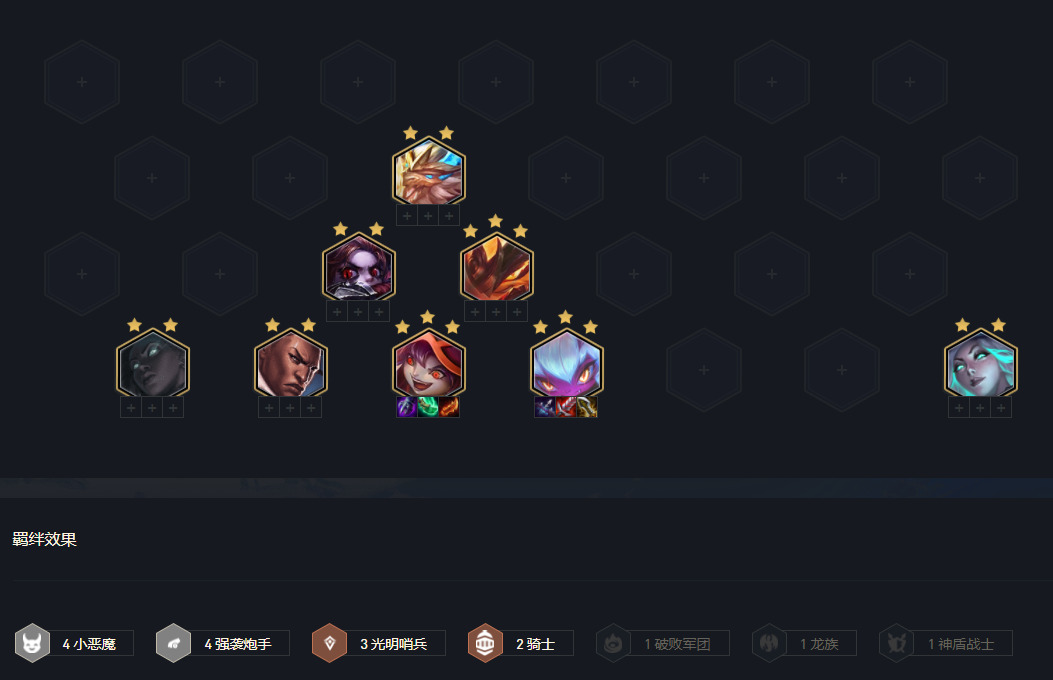Select the Tristana champion portrait

coord(428,364)
